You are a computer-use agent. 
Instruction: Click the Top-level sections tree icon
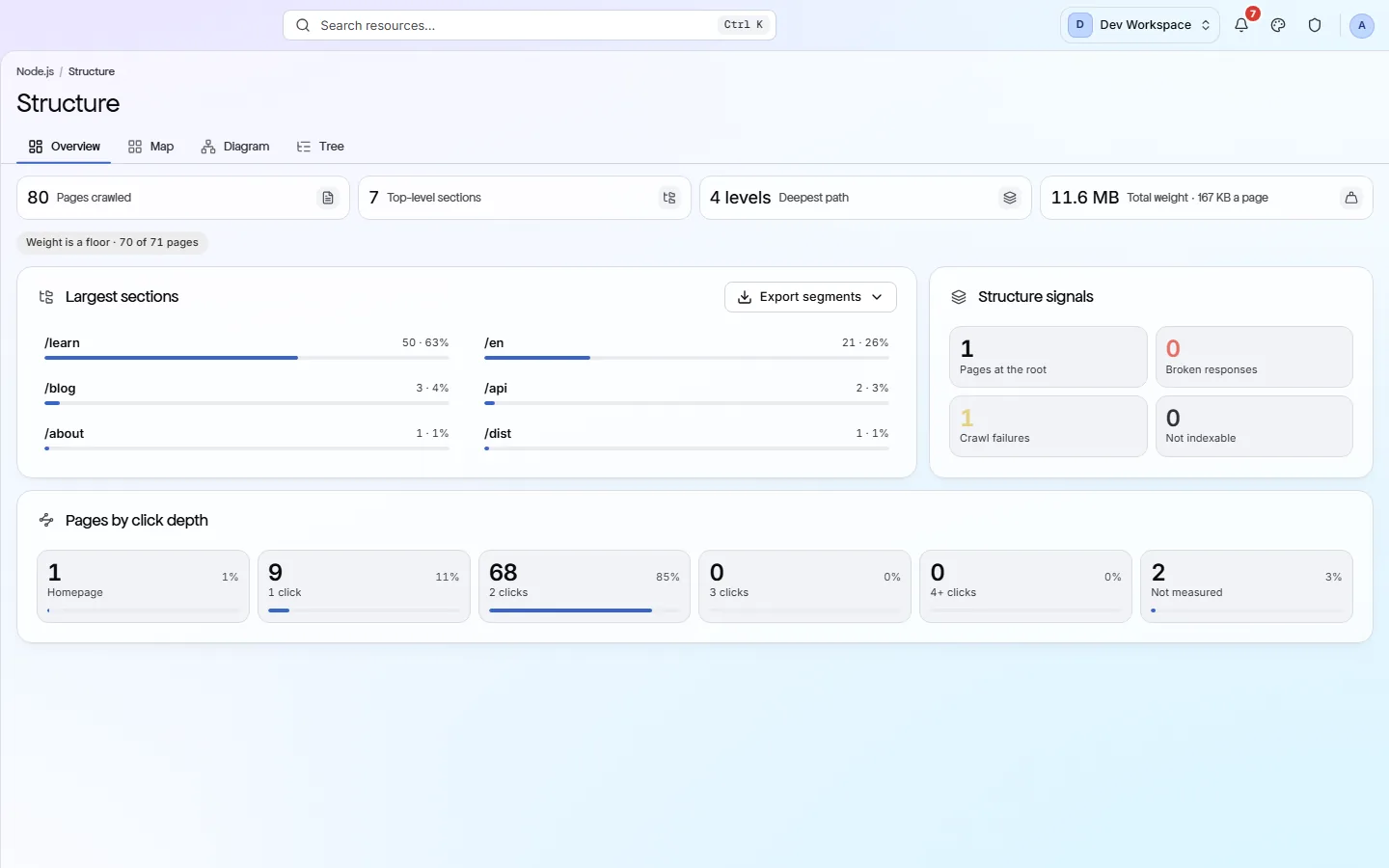coord(669,198)
